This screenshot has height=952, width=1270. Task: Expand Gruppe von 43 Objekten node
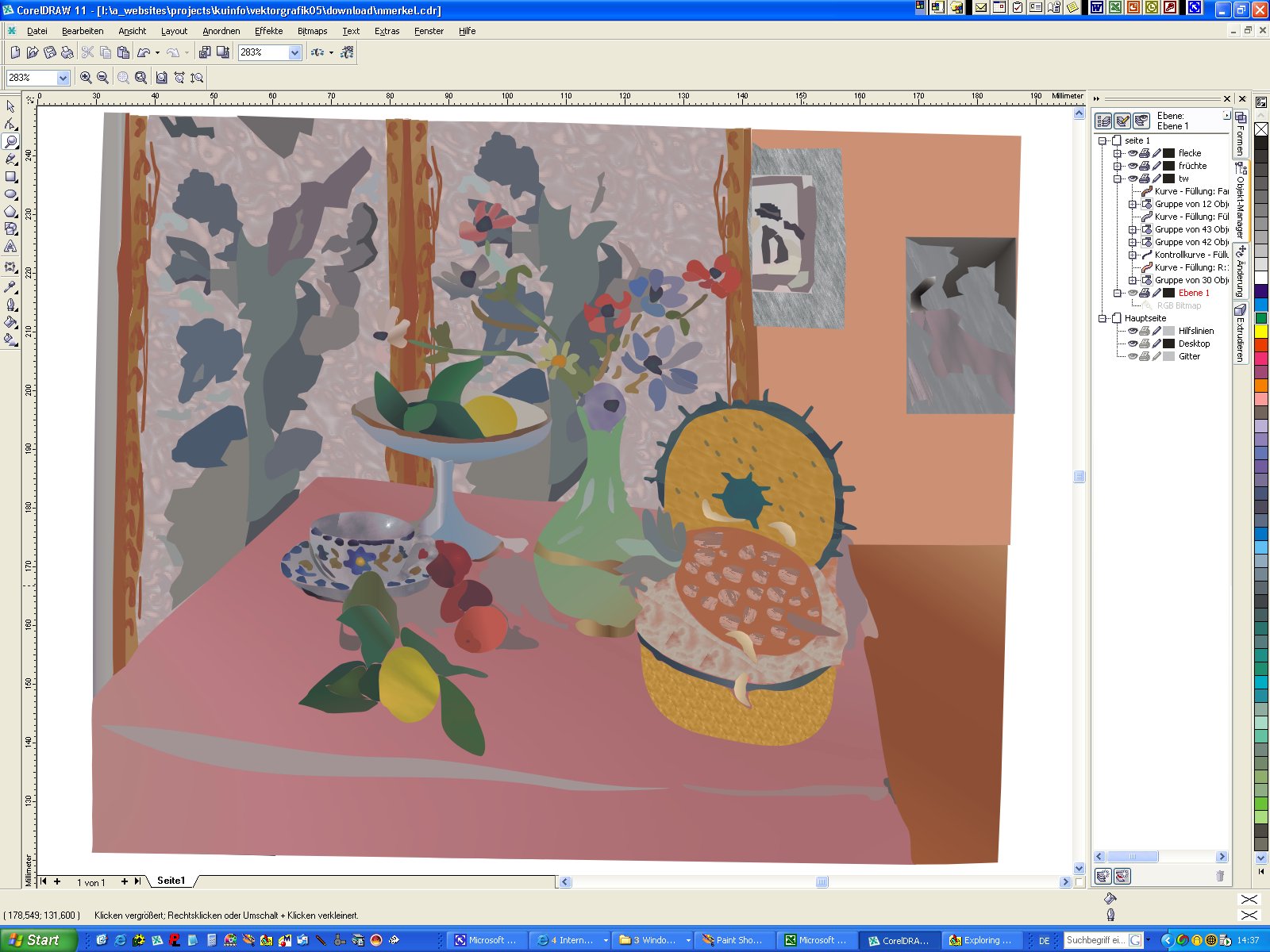point(1133,229)
